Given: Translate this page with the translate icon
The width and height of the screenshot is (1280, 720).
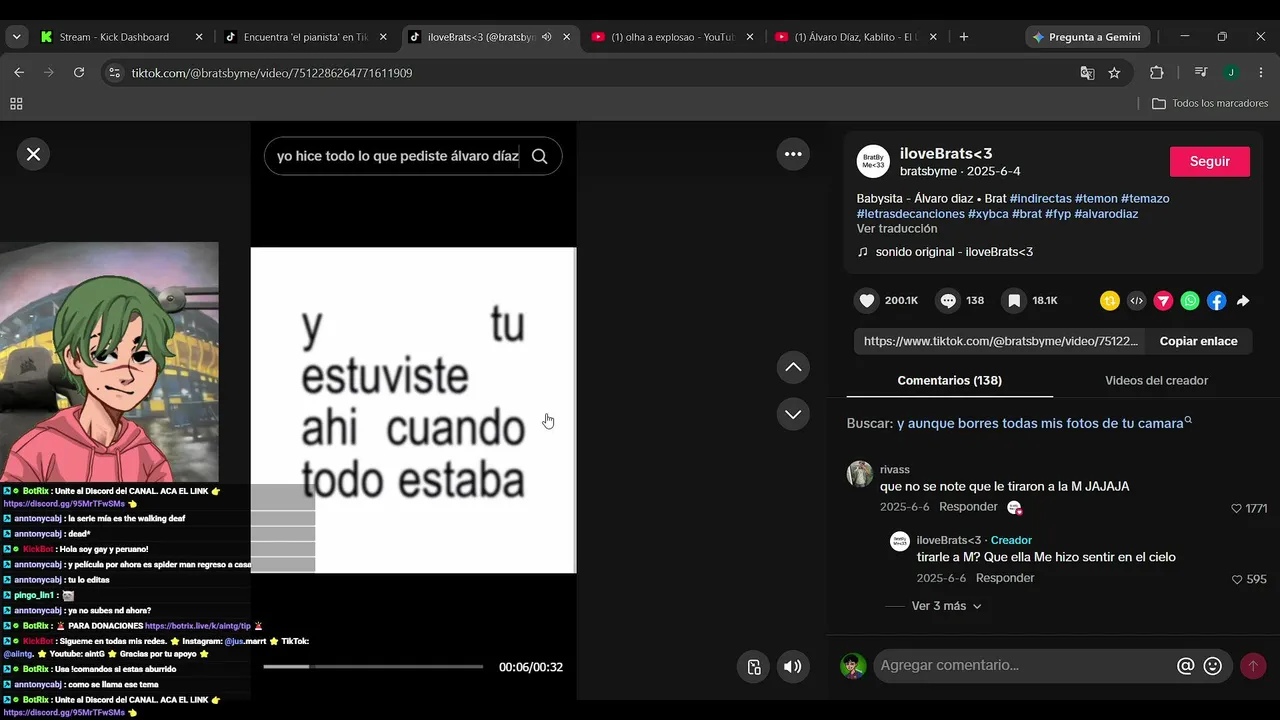Looking at the screenshot, I should 1087,73.
